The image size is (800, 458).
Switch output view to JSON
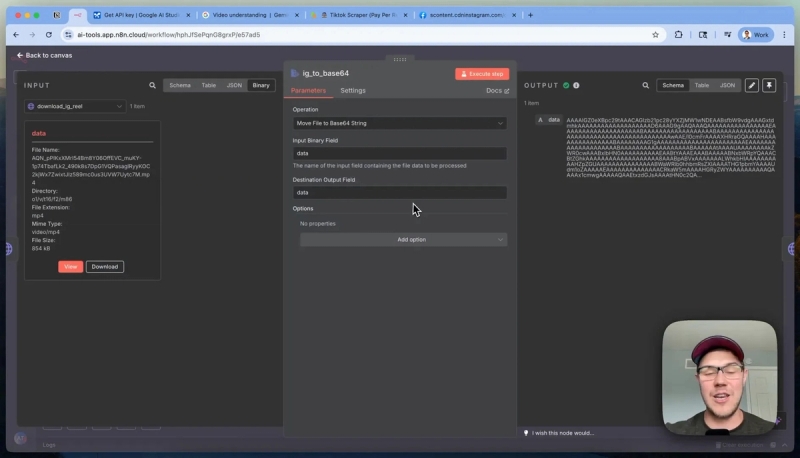pos(727,85)
